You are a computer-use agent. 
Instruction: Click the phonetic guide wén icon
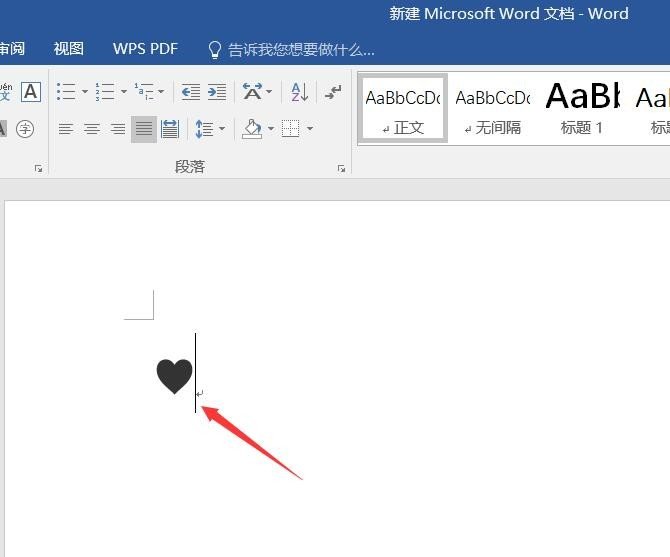[5, 92]
